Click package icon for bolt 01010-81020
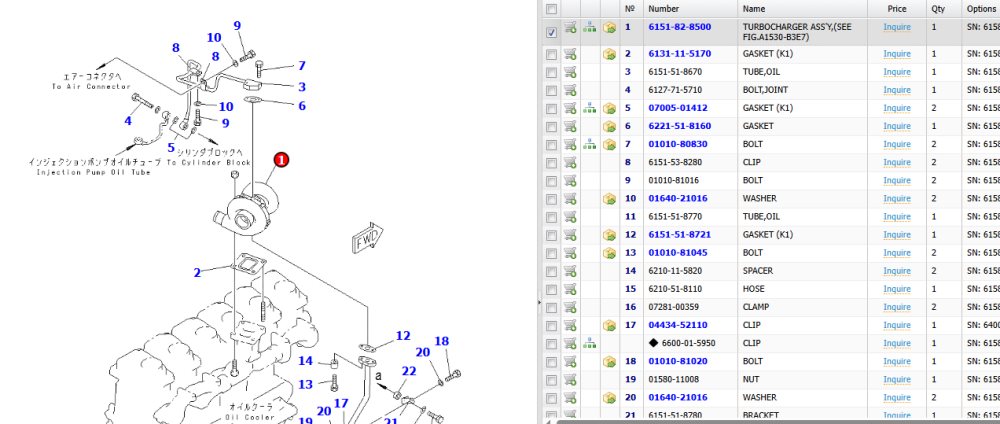This screenshot has width=1000, height=424. (x=609, y=361)
